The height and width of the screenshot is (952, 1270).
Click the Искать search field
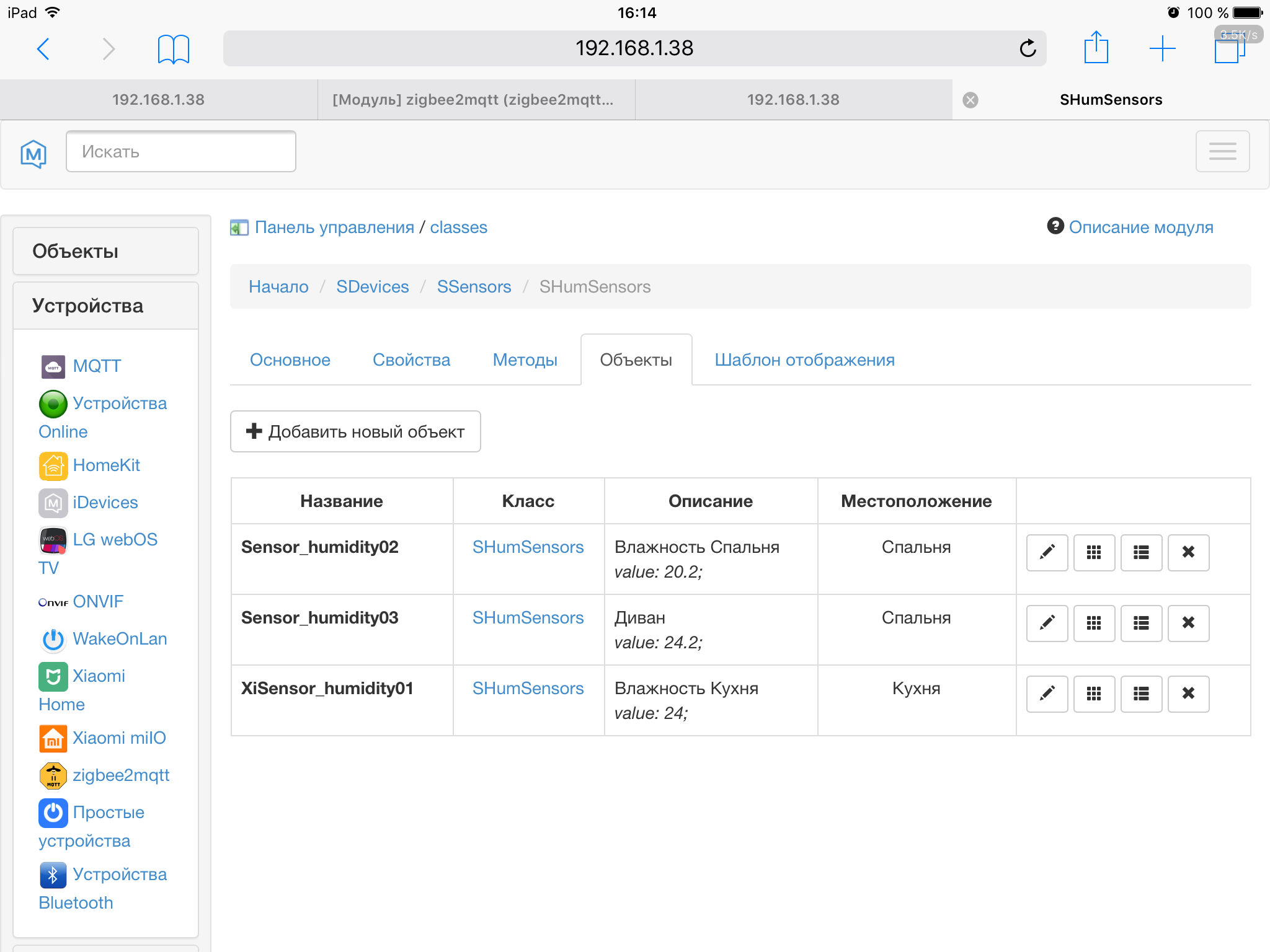coord(180,152)
